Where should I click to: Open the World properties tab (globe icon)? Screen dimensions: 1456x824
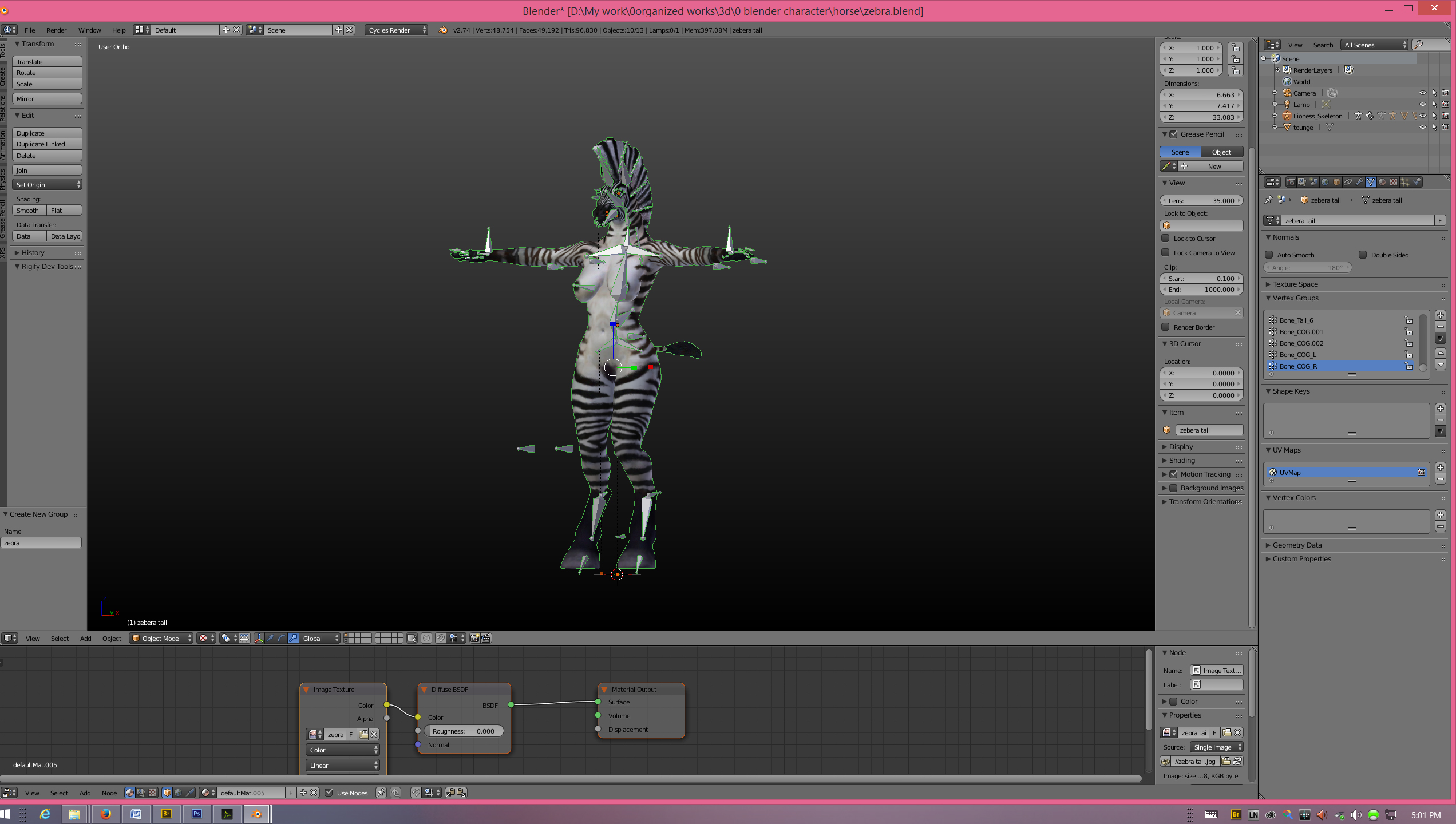click(x=1325, y=182)
